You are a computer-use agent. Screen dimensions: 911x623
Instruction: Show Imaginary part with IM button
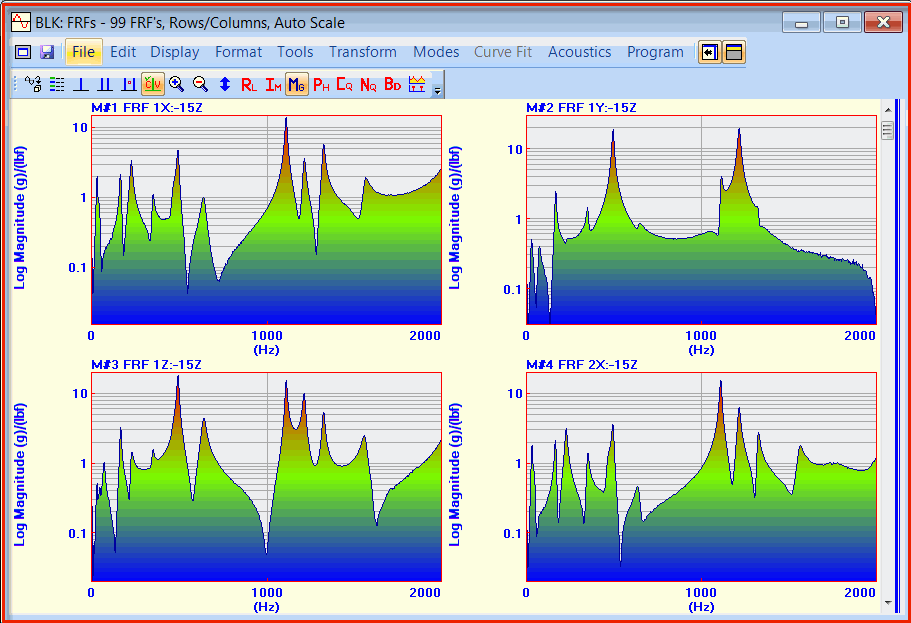click(273, 85)
